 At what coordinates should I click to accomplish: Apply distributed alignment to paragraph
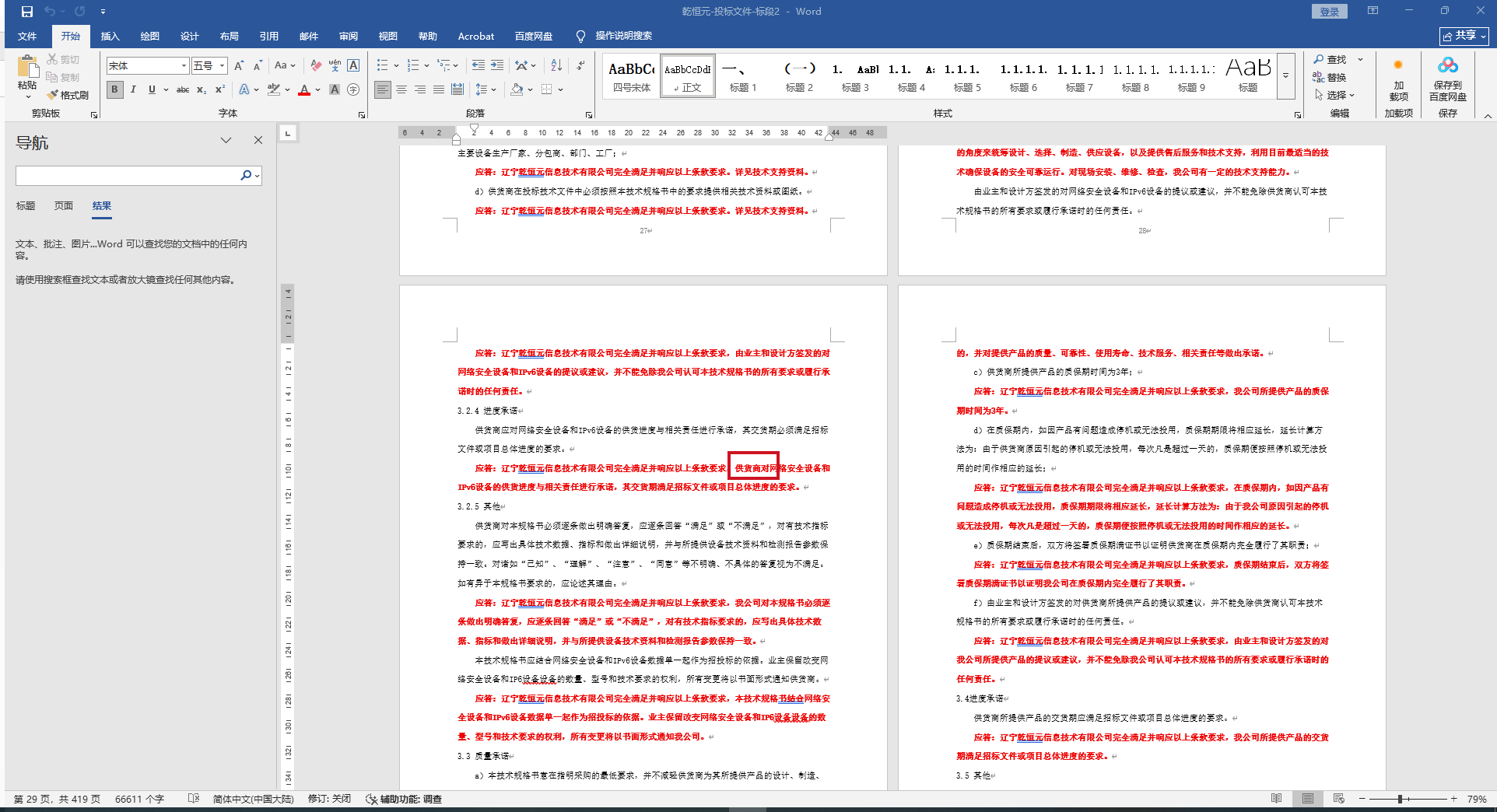click(458, 89)
